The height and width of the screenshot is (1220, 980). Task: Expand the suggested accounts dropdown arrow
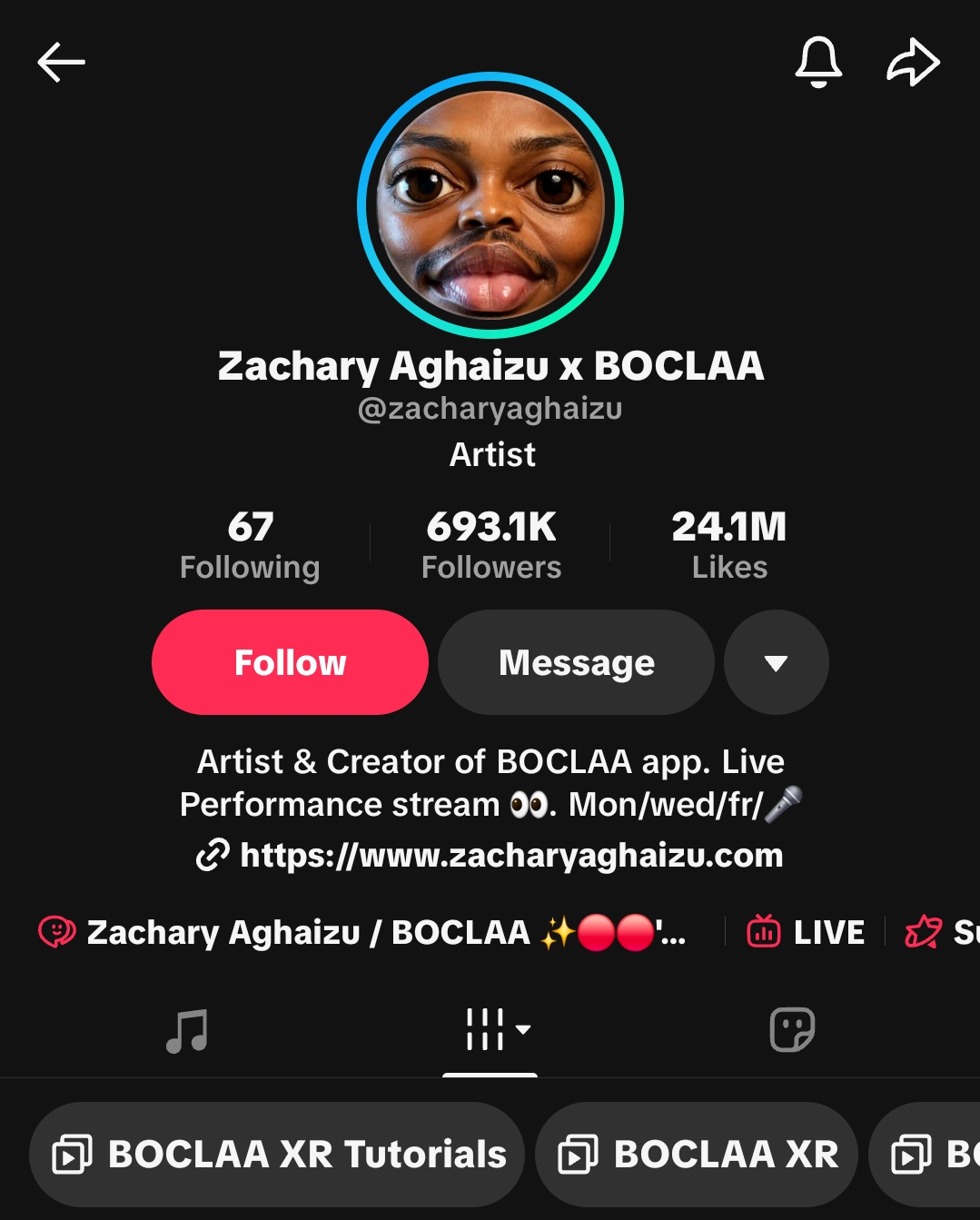(x=776, y=663)
